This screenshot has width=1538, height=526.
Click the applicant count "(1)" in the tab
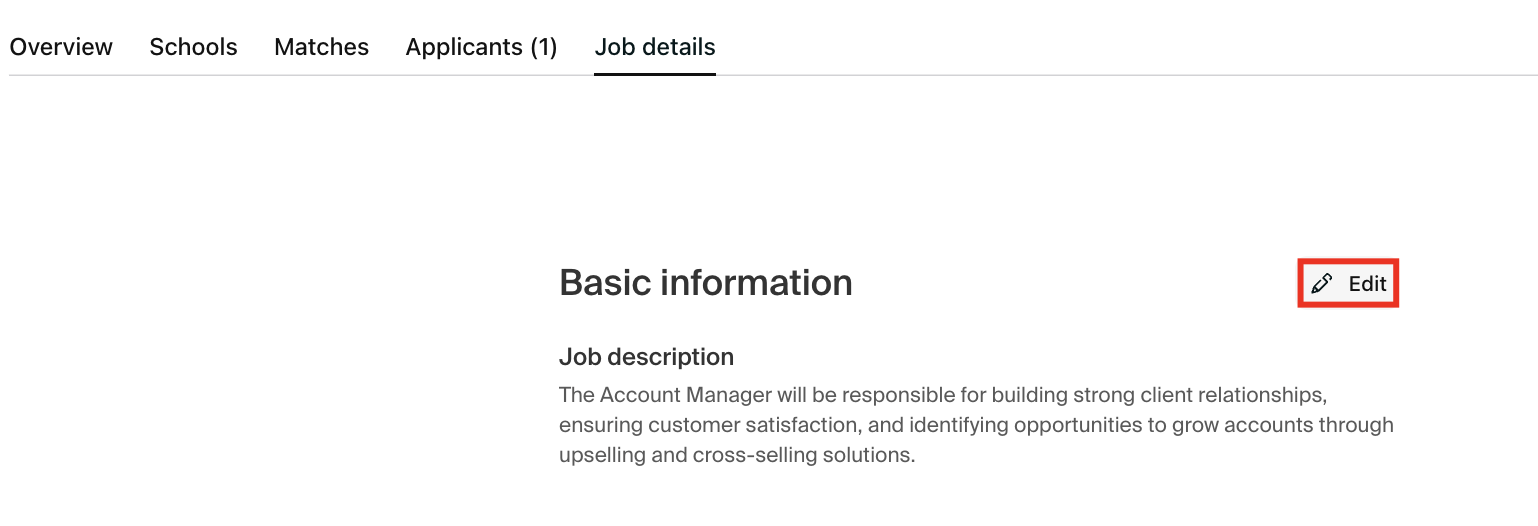coord(543,47)
